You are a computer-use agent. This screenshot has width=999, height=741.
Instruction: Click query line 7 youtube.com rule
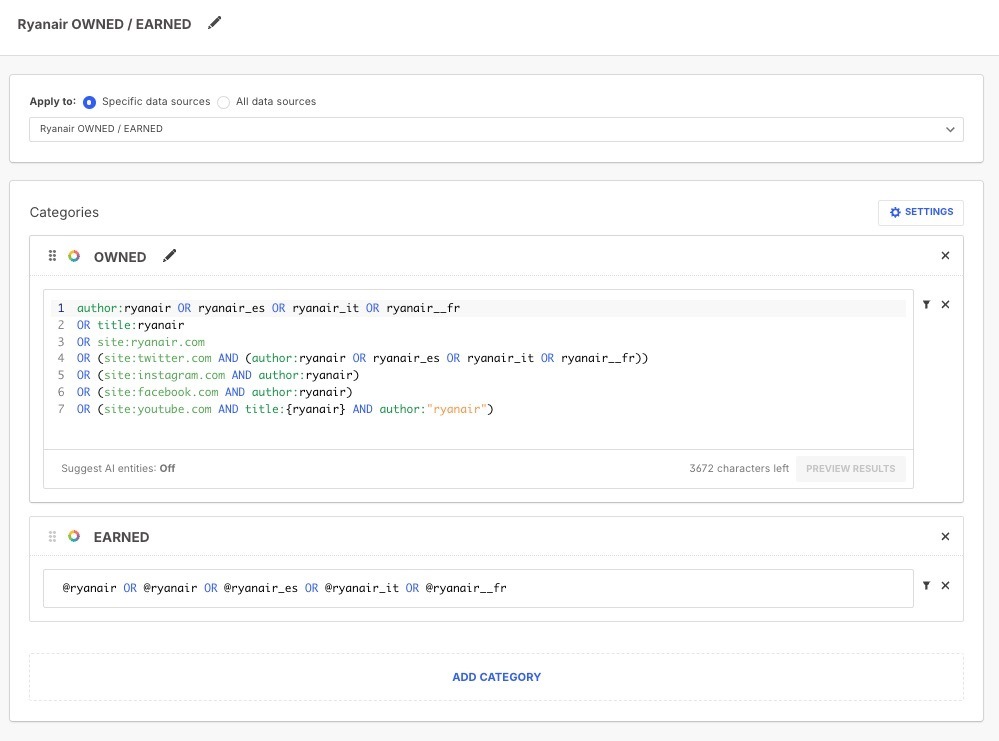pos(285,409)
